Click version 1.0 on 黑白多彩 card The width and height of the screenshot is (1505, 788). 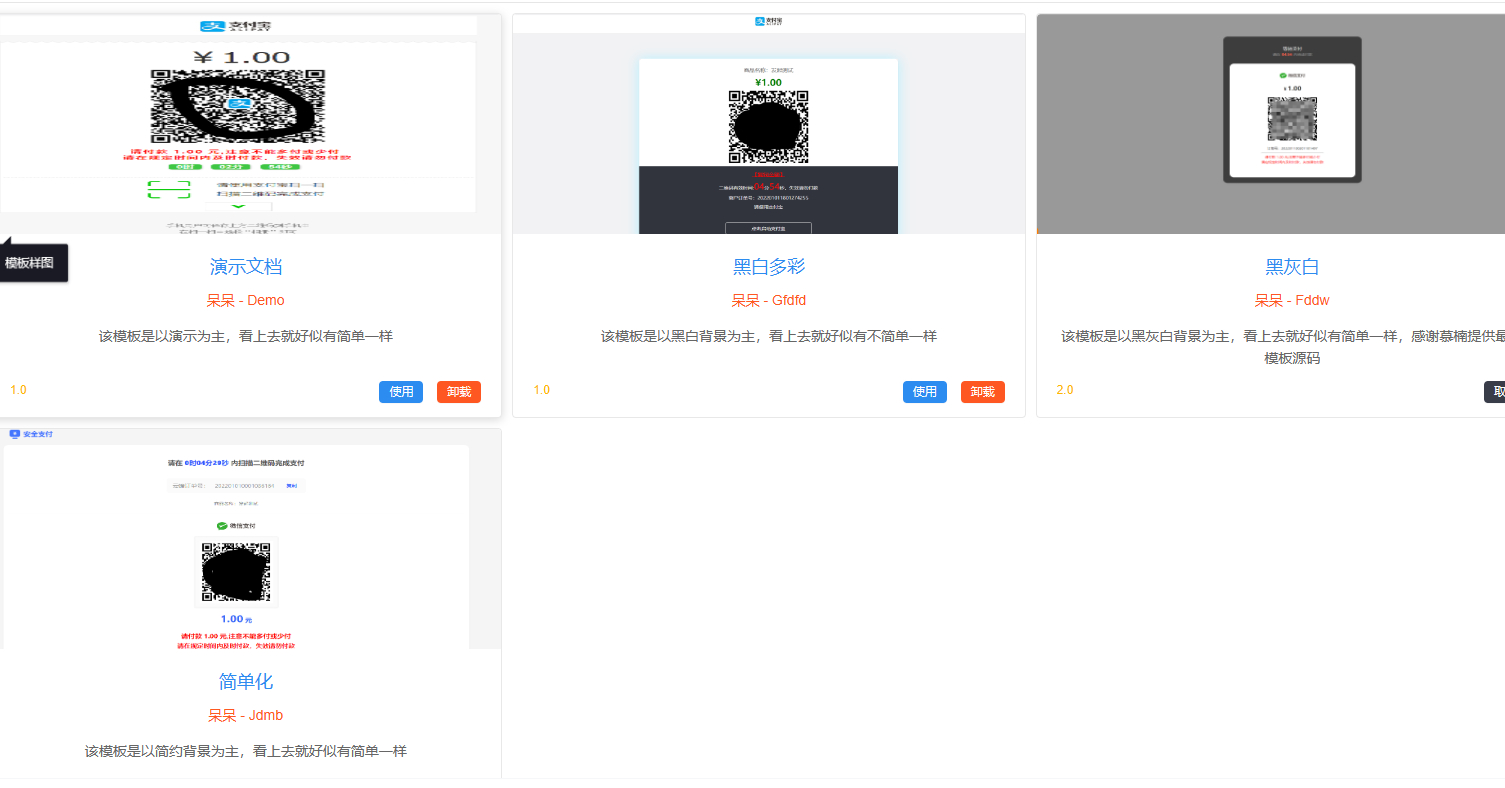tap(541, 390)
